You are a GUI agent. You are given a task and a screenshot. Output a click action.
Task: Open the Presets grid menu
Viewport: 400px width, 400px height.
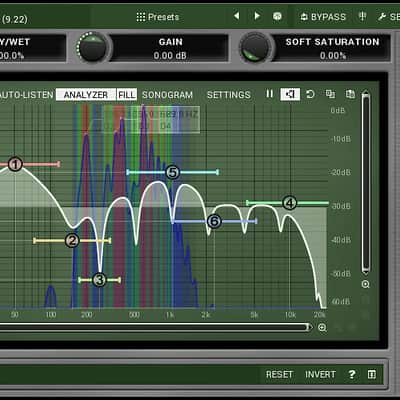click(158, 17)
